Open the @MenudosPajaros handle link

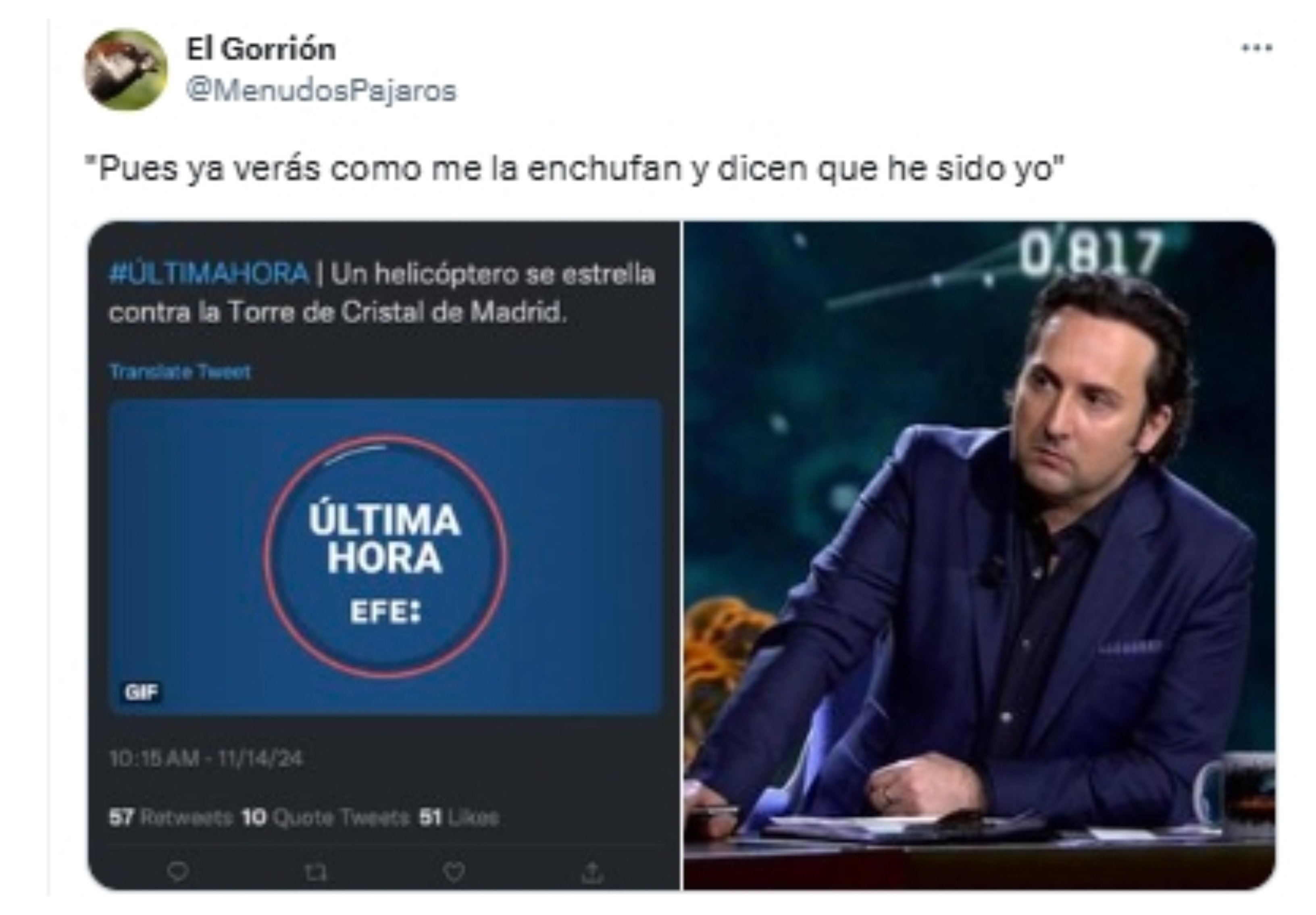pos(321,91)
